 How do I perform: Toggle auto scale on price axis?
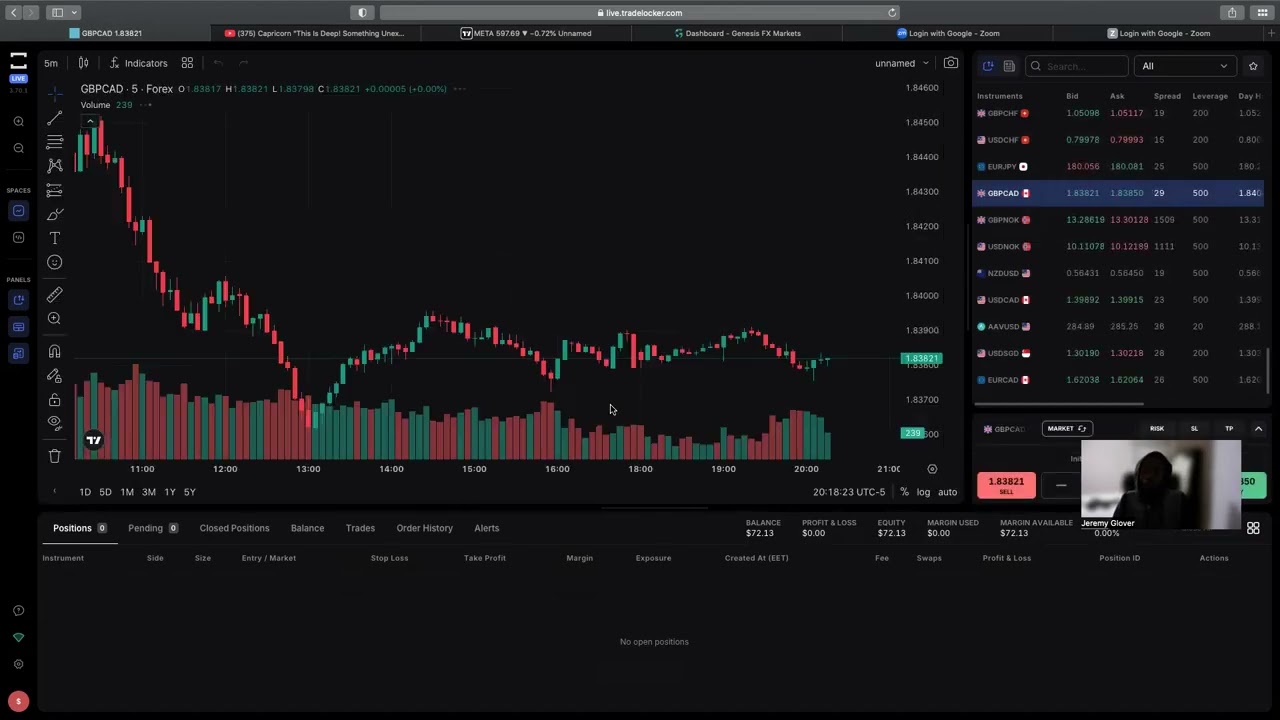point(947,492)
